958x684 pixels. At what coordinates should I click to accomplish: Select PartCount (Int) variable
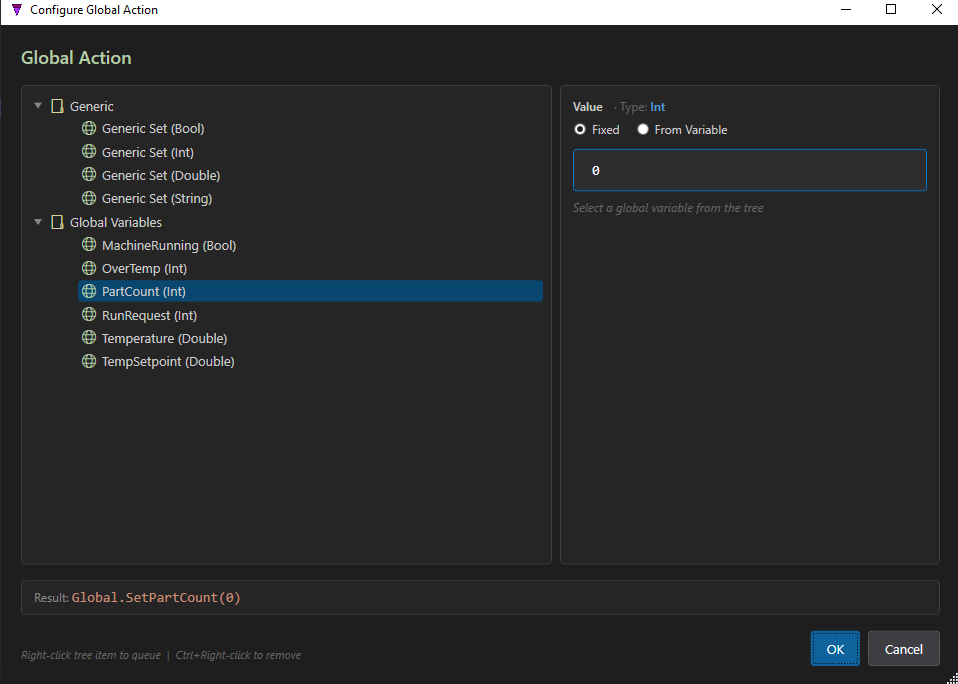tap(310, 291)
